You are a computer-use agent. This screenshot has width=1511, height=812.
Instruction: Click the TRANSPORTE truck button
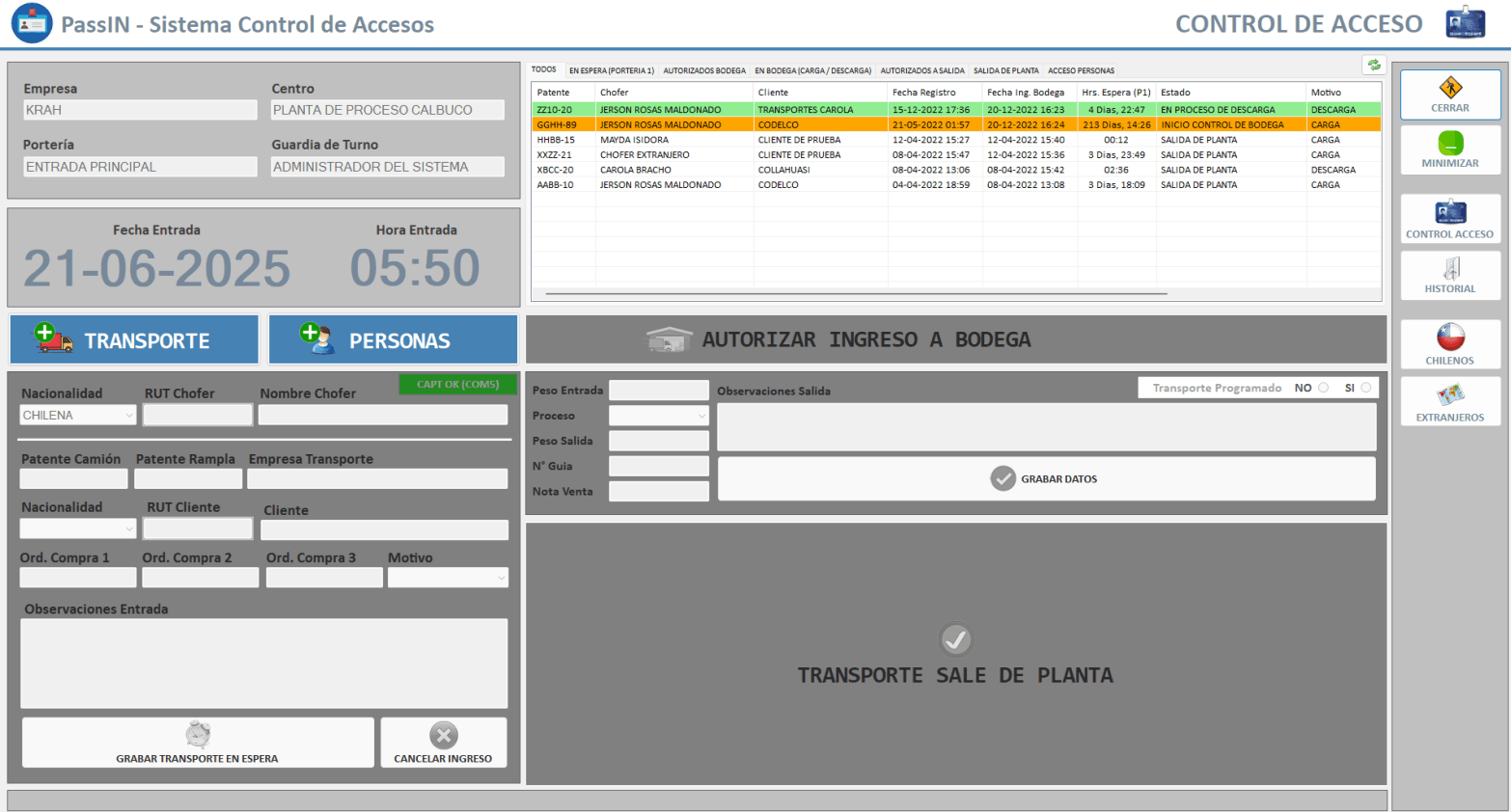(x=134, y=340)
